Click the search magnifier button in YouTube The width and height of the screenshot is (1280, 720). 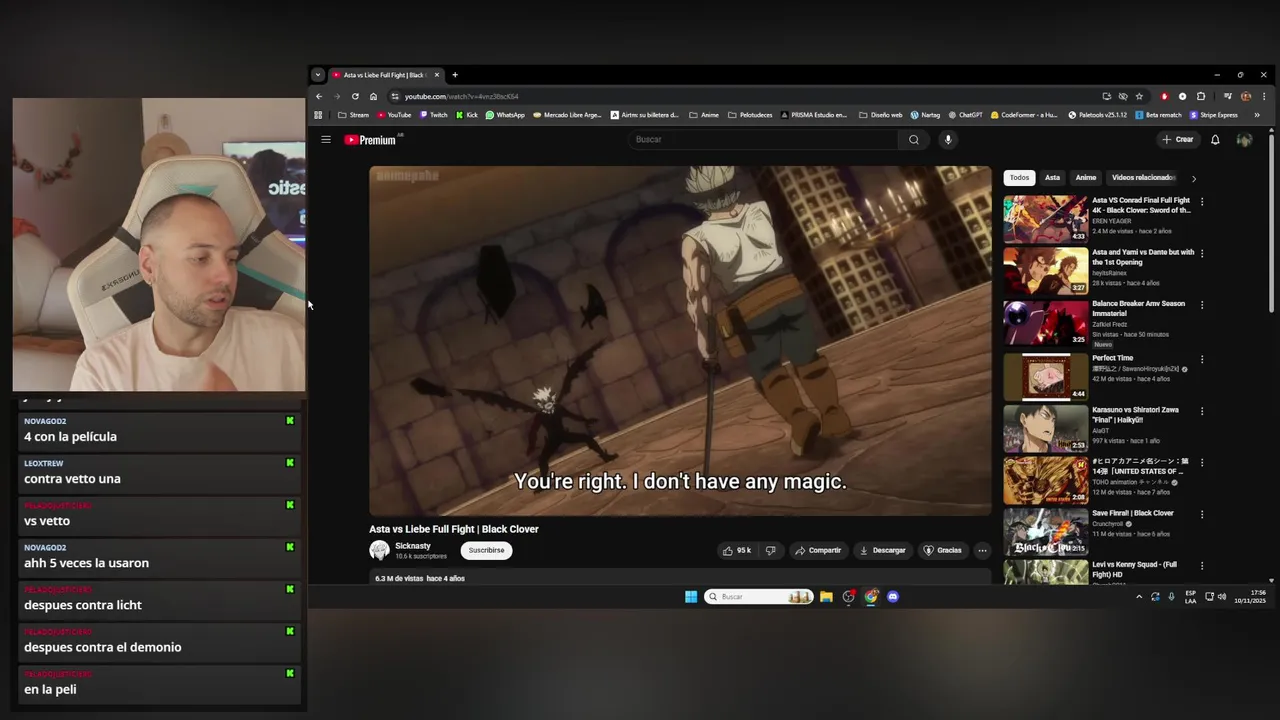pyautogui.click(x=913, y=140)
